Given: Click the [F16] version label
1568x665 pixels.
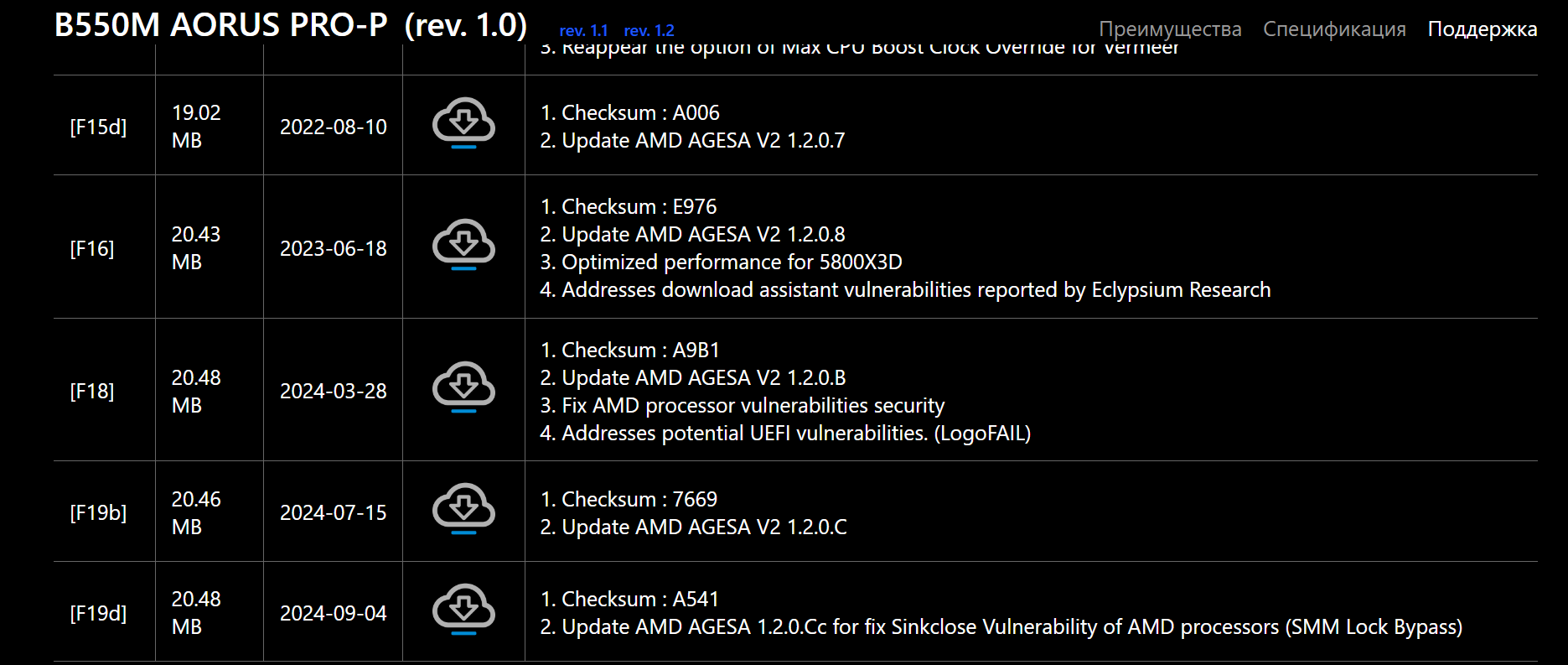Looking at the screenshot, I should pos(92,248).
